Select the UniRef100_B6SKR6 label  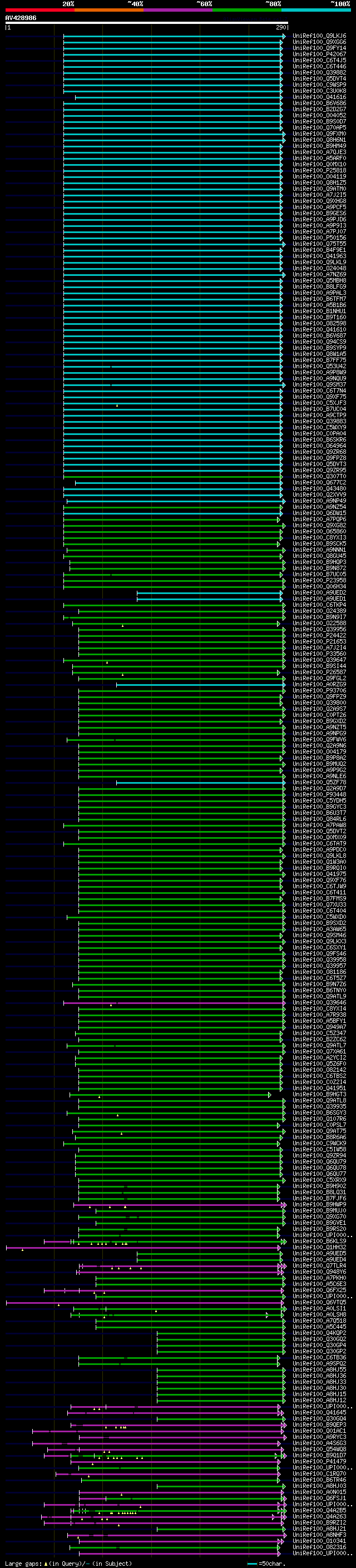(319, 439)
